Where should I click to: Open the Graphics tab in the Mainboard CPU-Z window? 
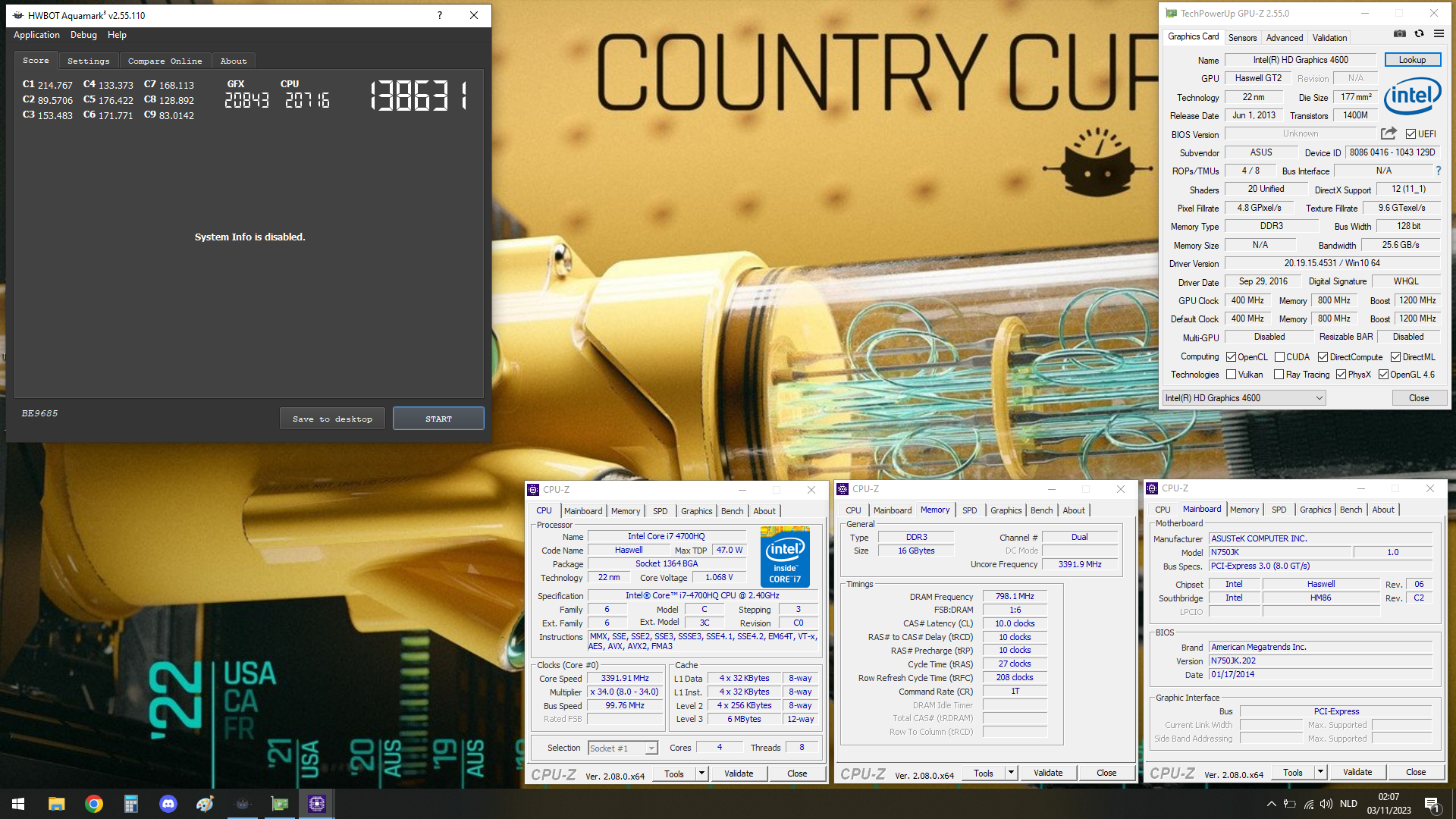[1315, 510]
